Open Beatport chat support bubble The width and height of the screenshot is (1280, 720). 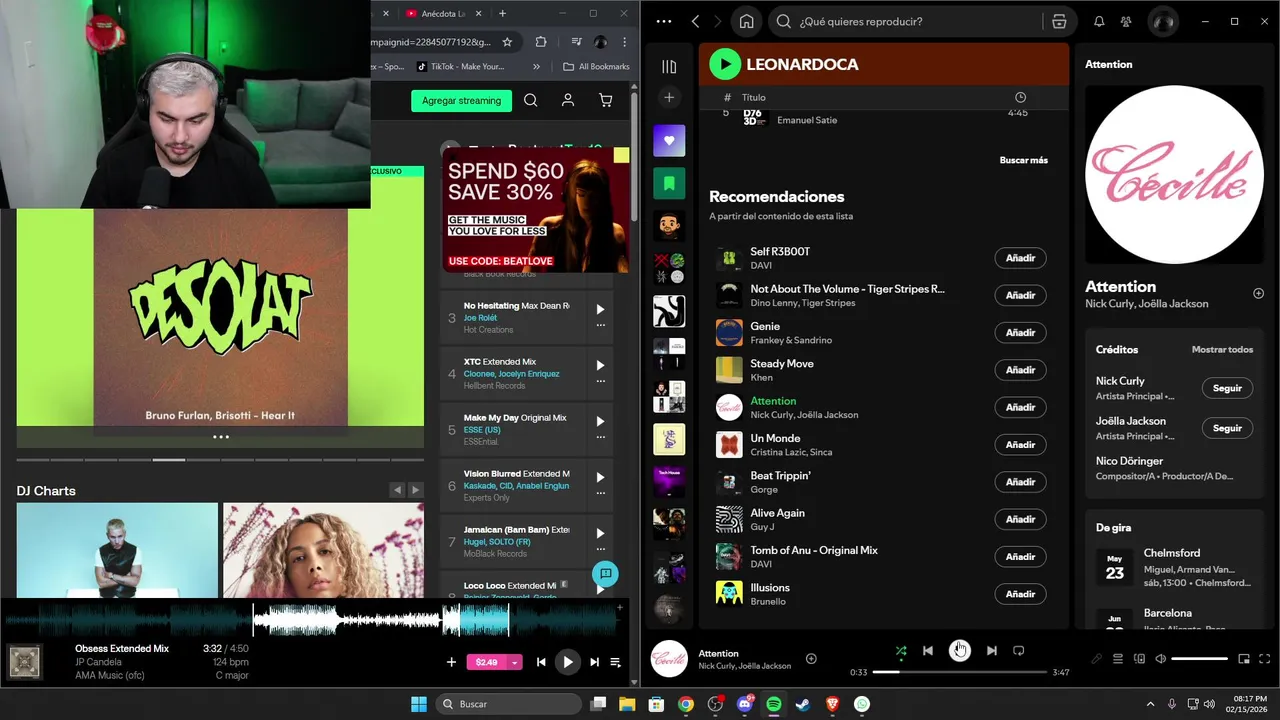coord(605,574)
